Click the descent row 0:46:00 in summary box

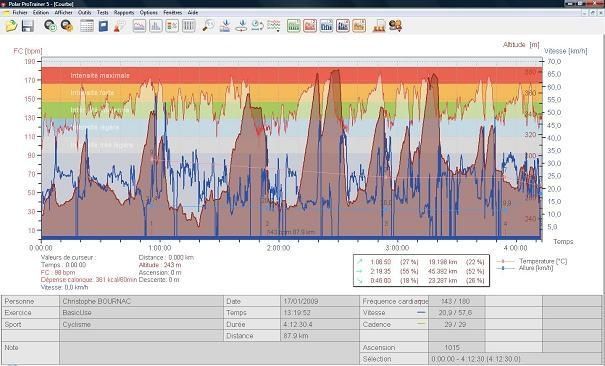point(421,280)
